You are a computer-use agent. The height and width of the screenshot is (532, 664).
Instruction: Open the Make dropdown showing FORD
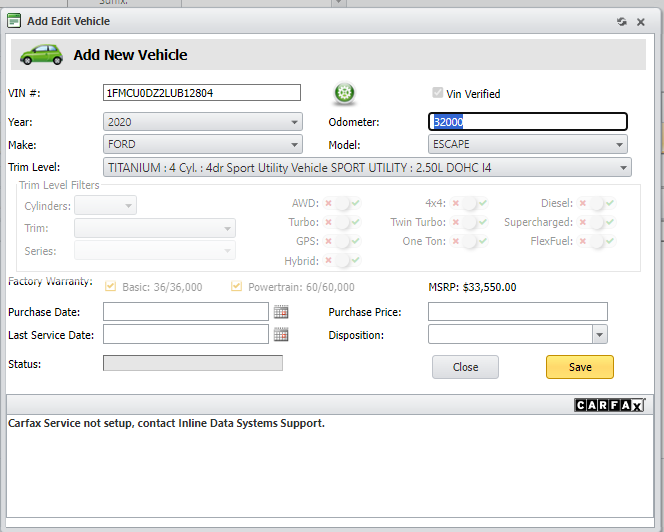203,144
